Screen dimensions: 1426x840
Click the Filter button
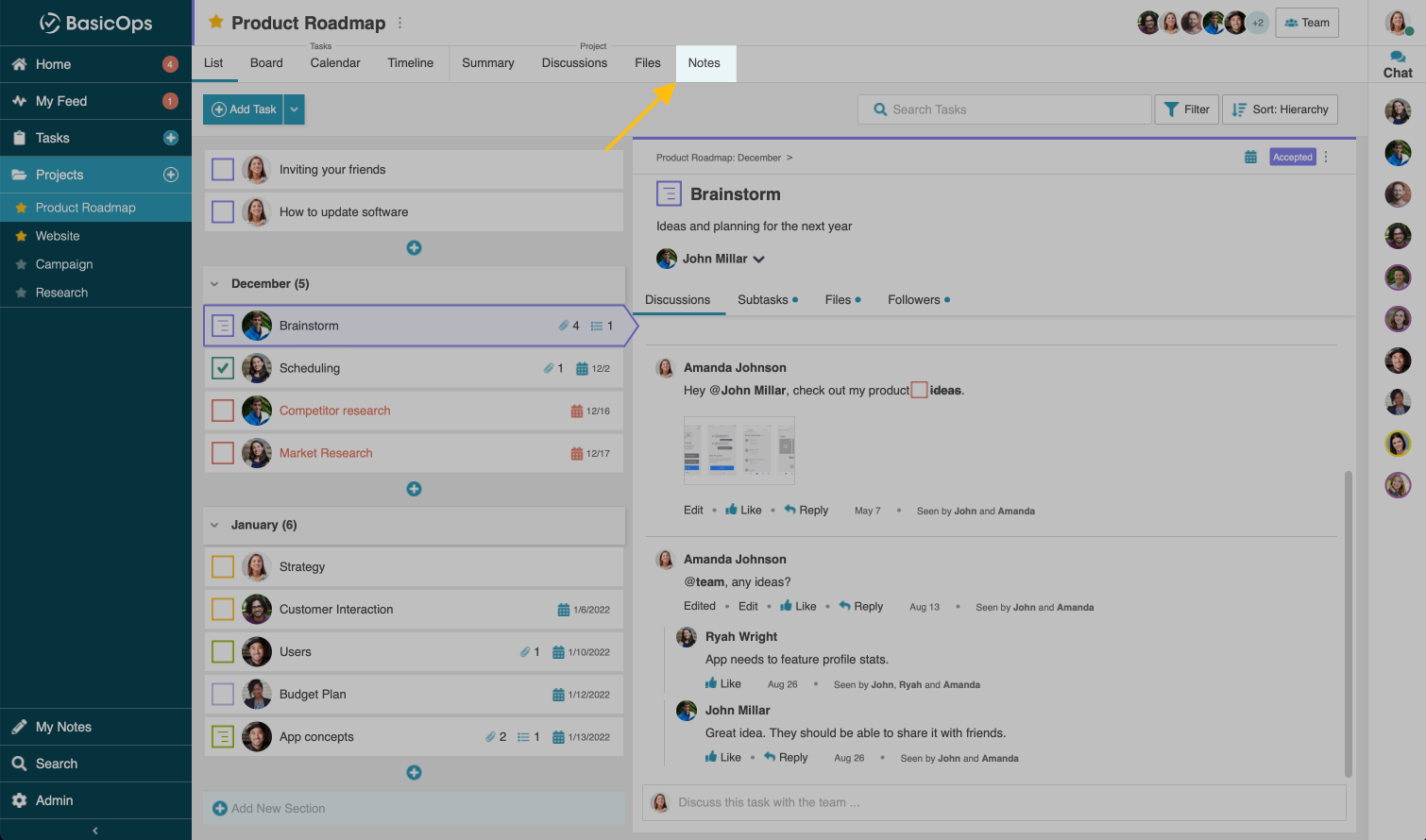(x=1186, y=109)
